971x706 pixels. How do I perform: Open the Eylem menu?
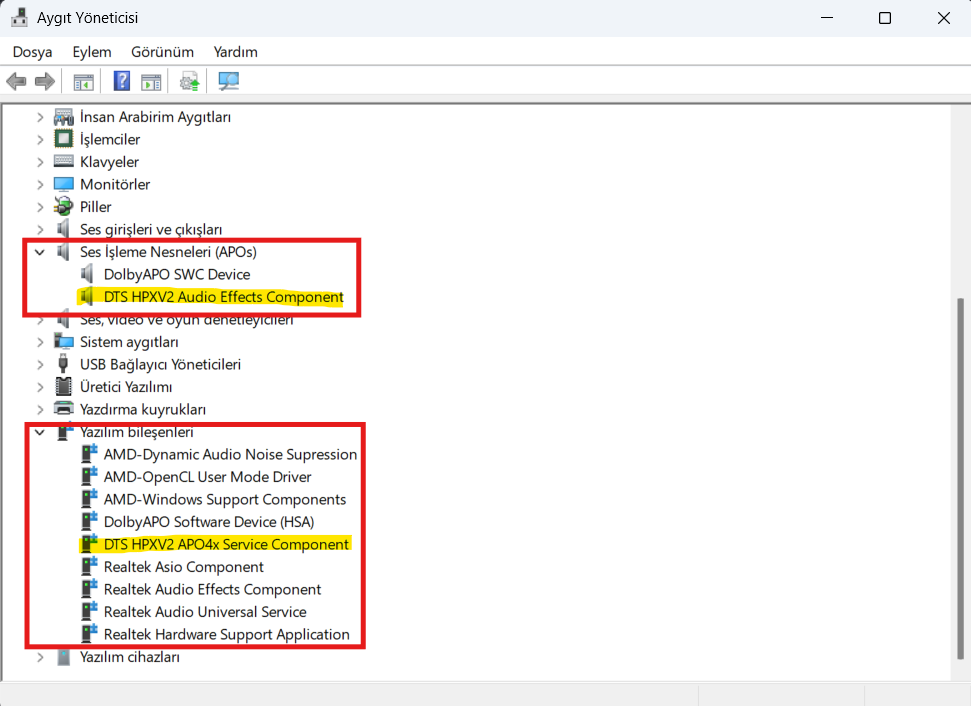click(x=92, y=52)
